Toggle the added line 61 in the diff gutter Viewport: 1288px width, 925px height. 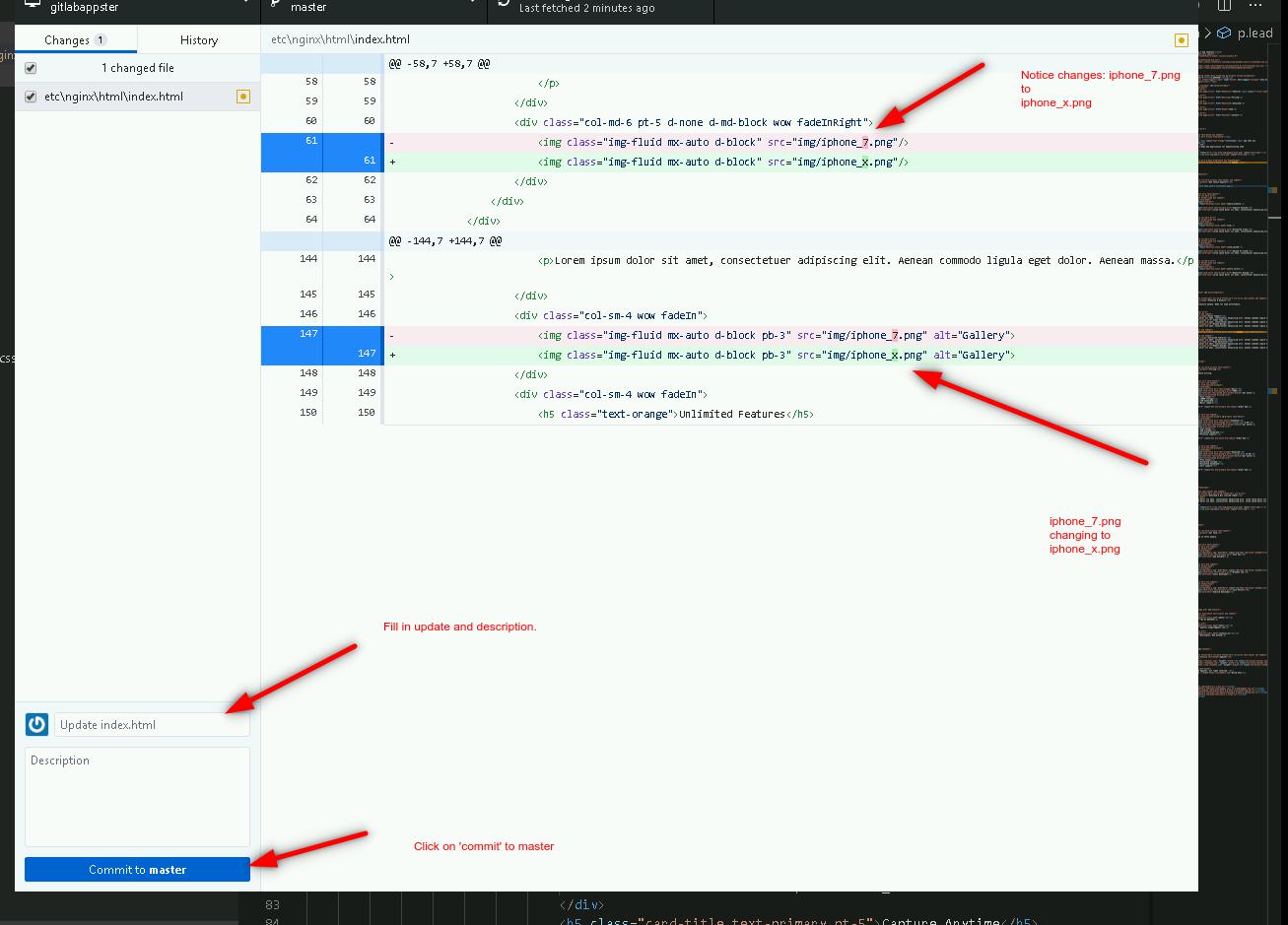321,162
